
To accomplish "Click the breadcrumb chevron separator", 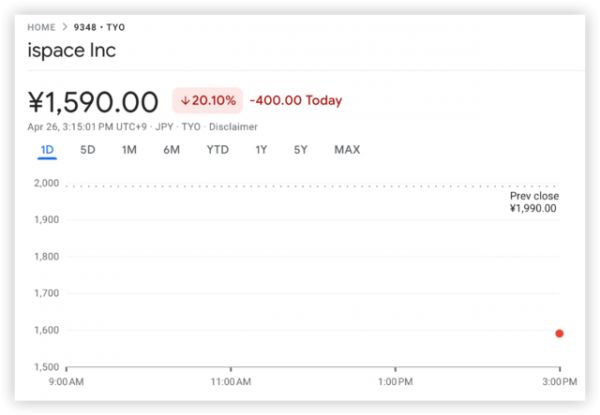I will (x=66, y=27).
